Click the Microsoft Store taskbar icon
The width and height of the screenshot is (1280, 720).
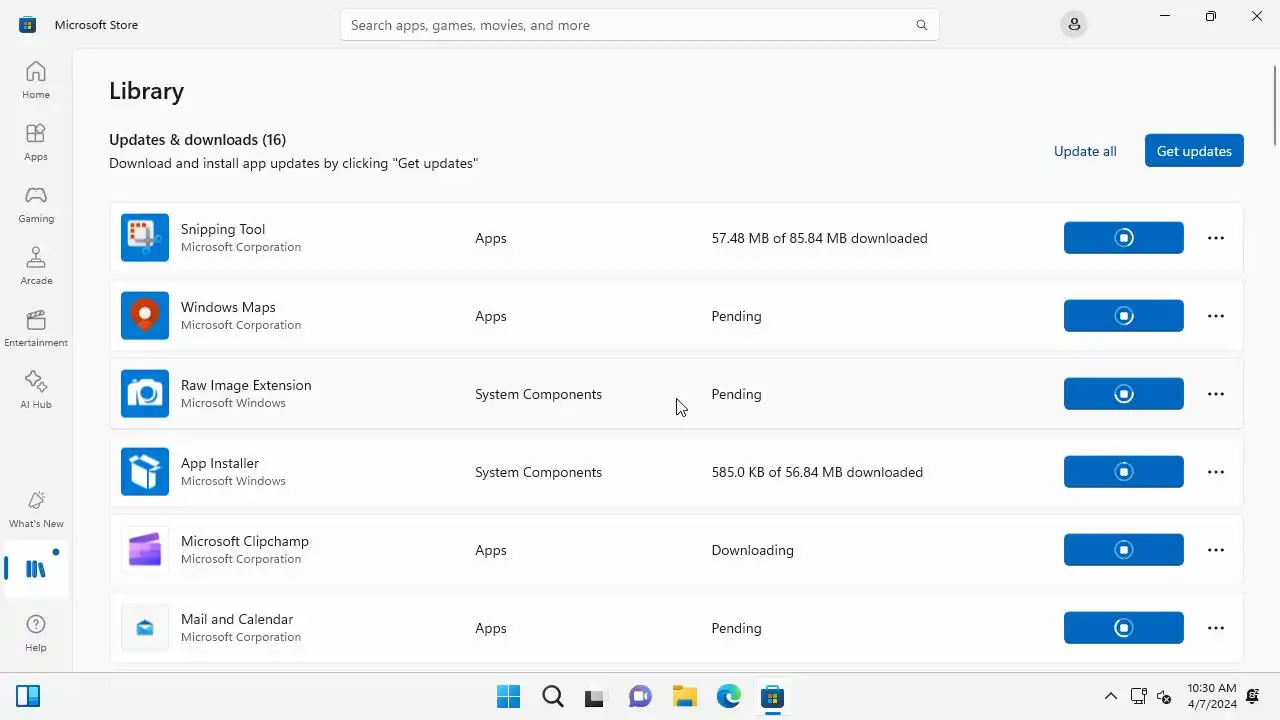click(772, 696)
